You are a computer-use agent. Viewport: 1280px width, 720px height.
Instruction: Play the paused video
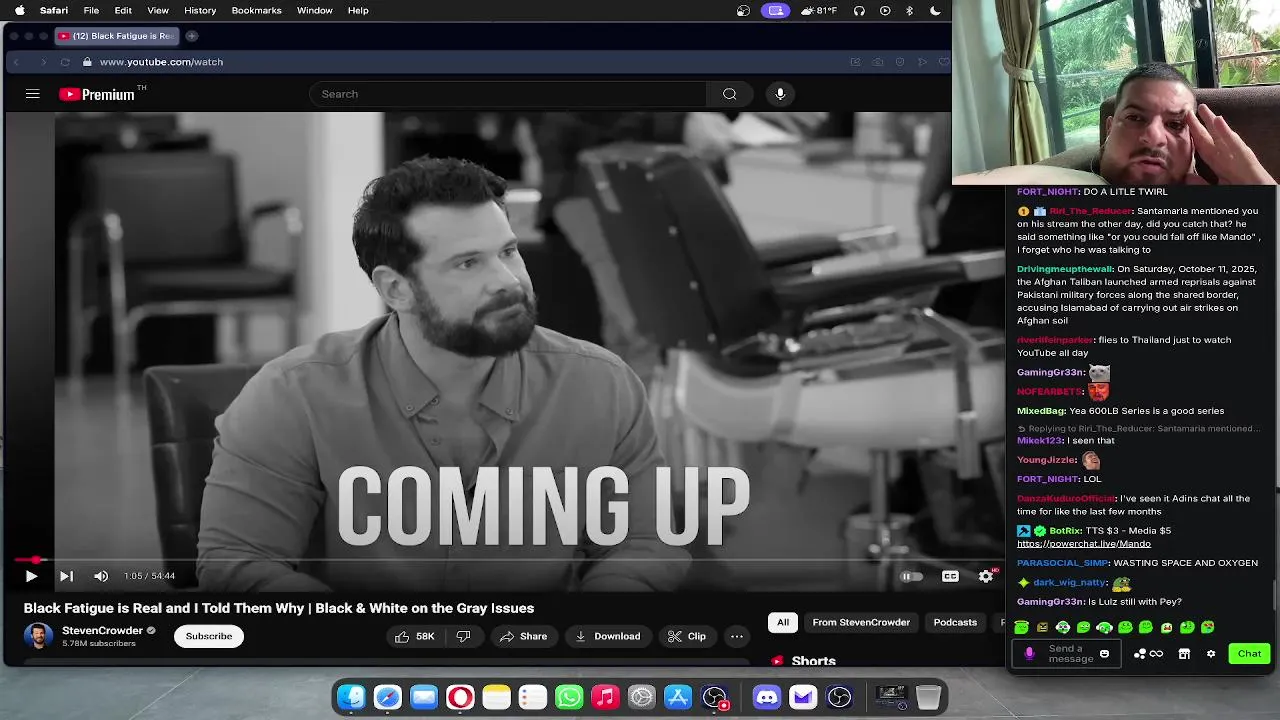coord(31,576)
